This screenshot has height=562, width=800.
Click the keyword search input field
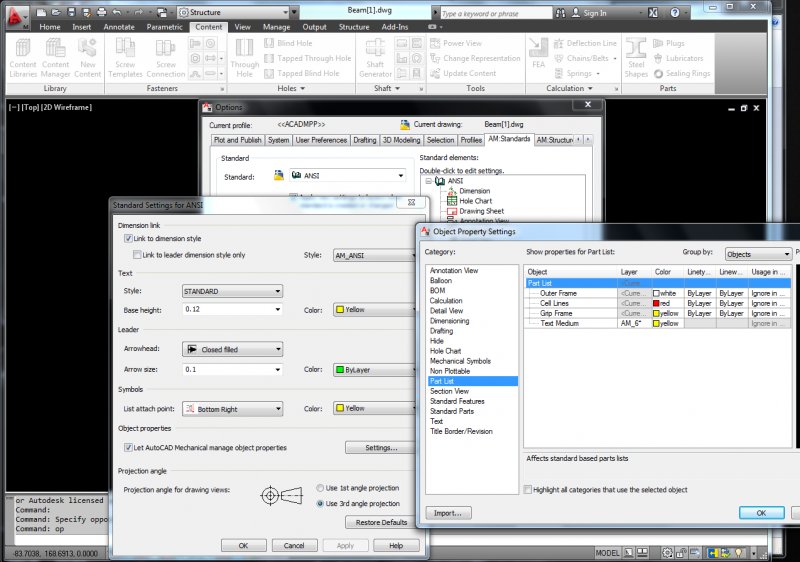495,13
